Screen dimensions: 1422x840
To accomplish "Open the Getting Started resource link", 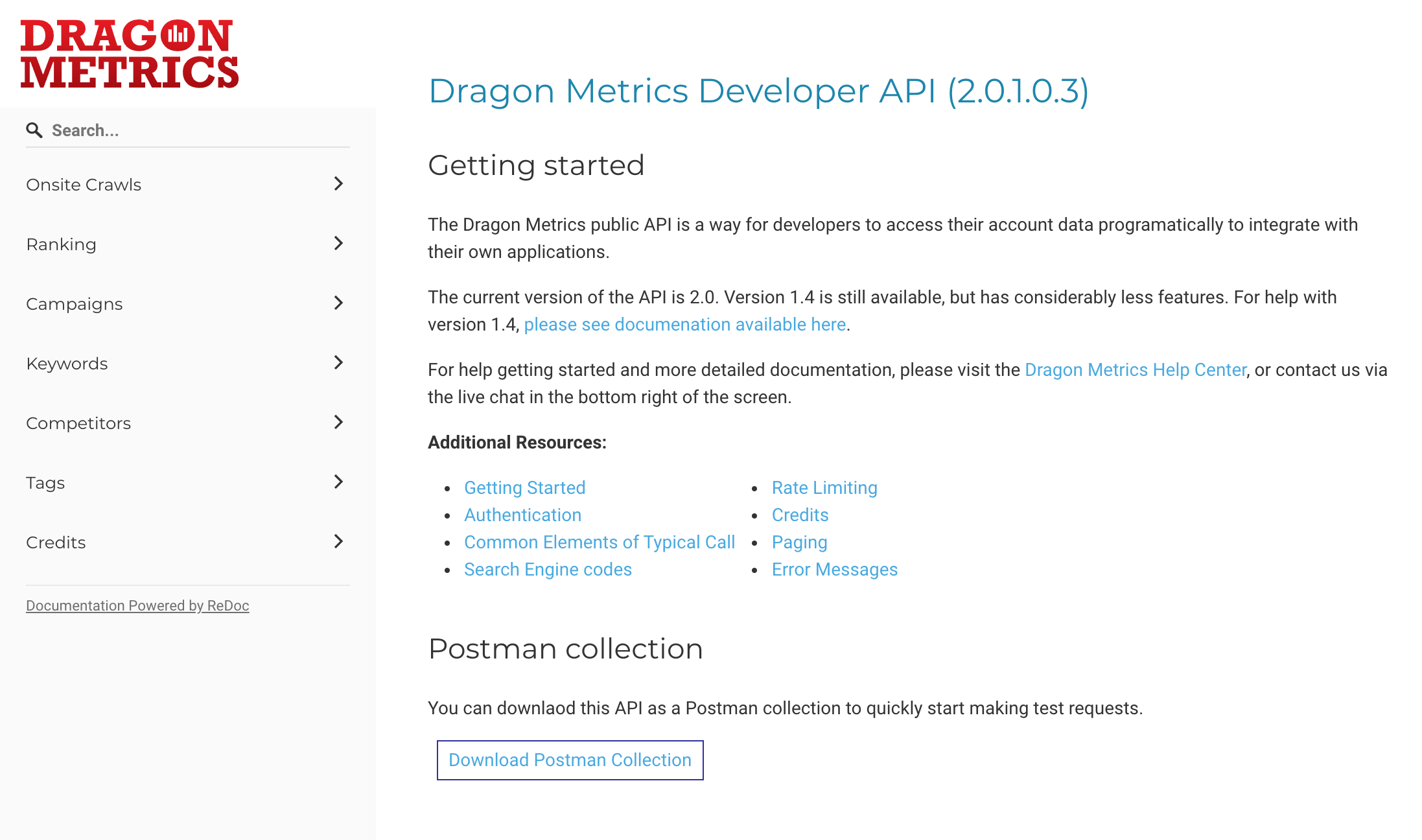I will [524, 487].
